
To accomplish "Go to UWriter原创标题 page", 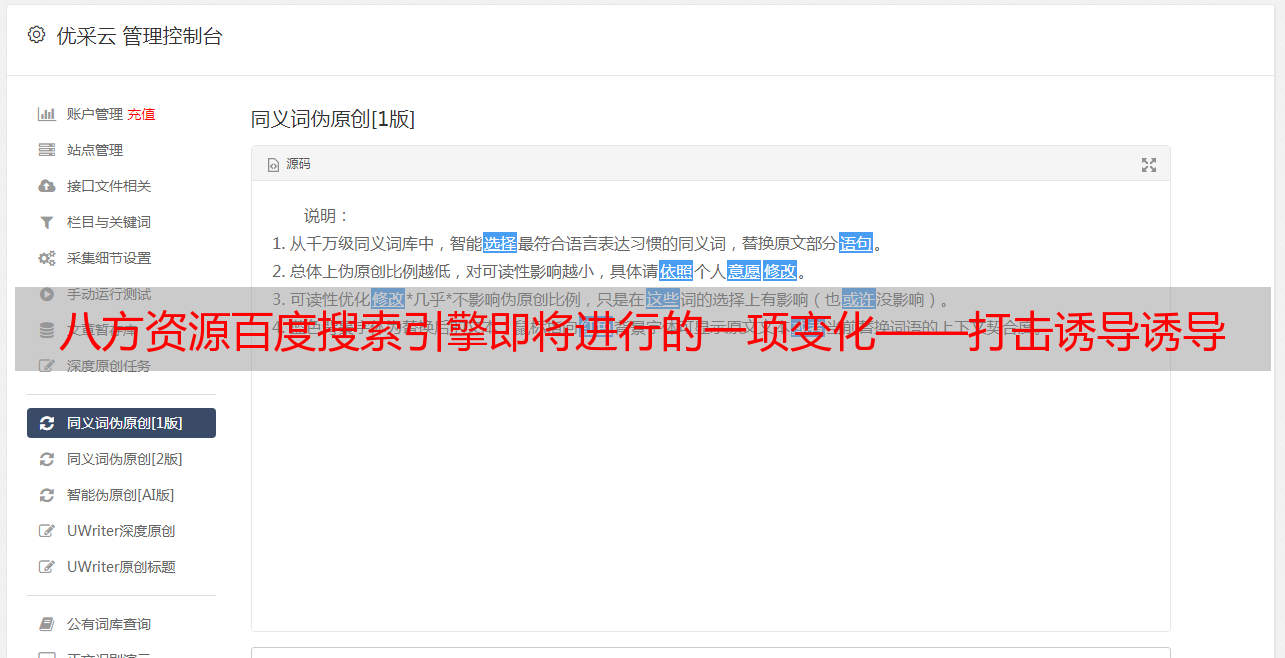I will 121,567.
